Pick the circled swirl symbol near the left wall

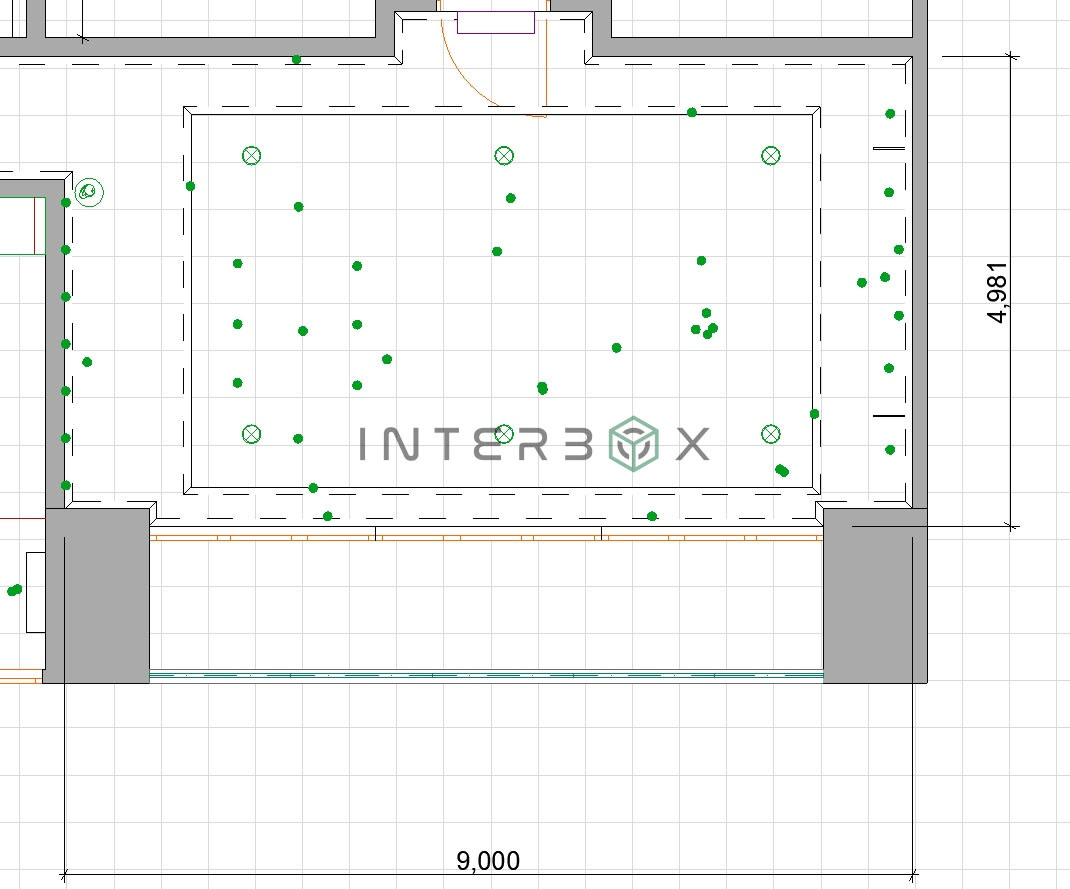[89, 192]
